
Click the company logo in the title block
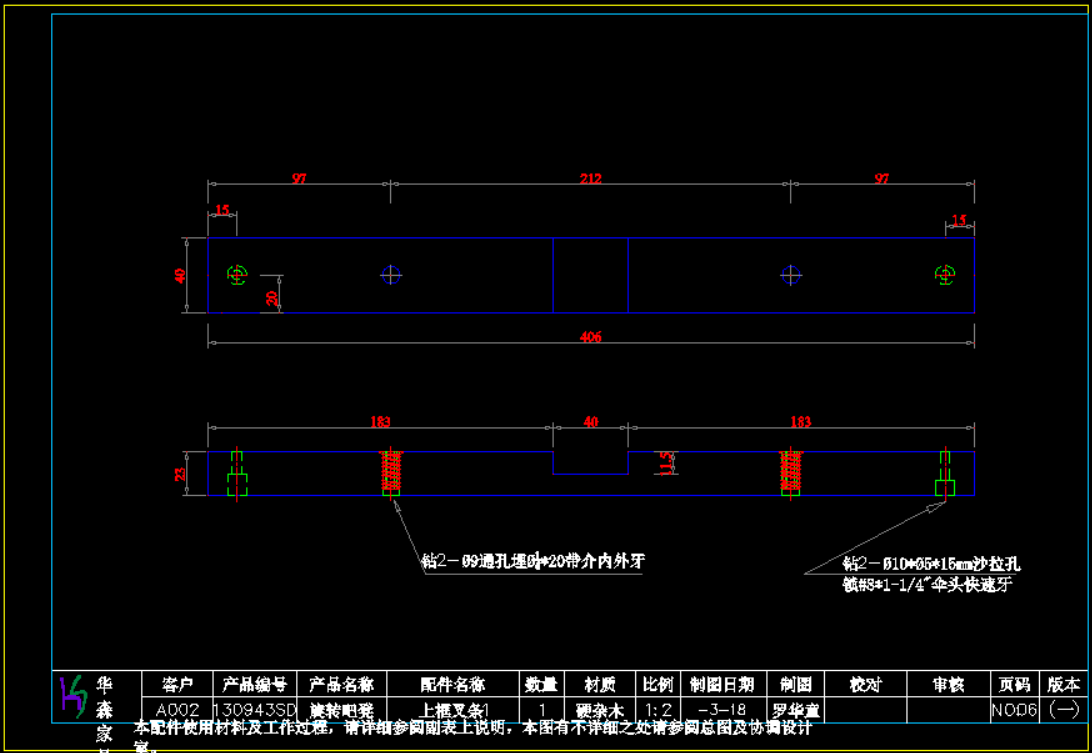pos(73,693)
